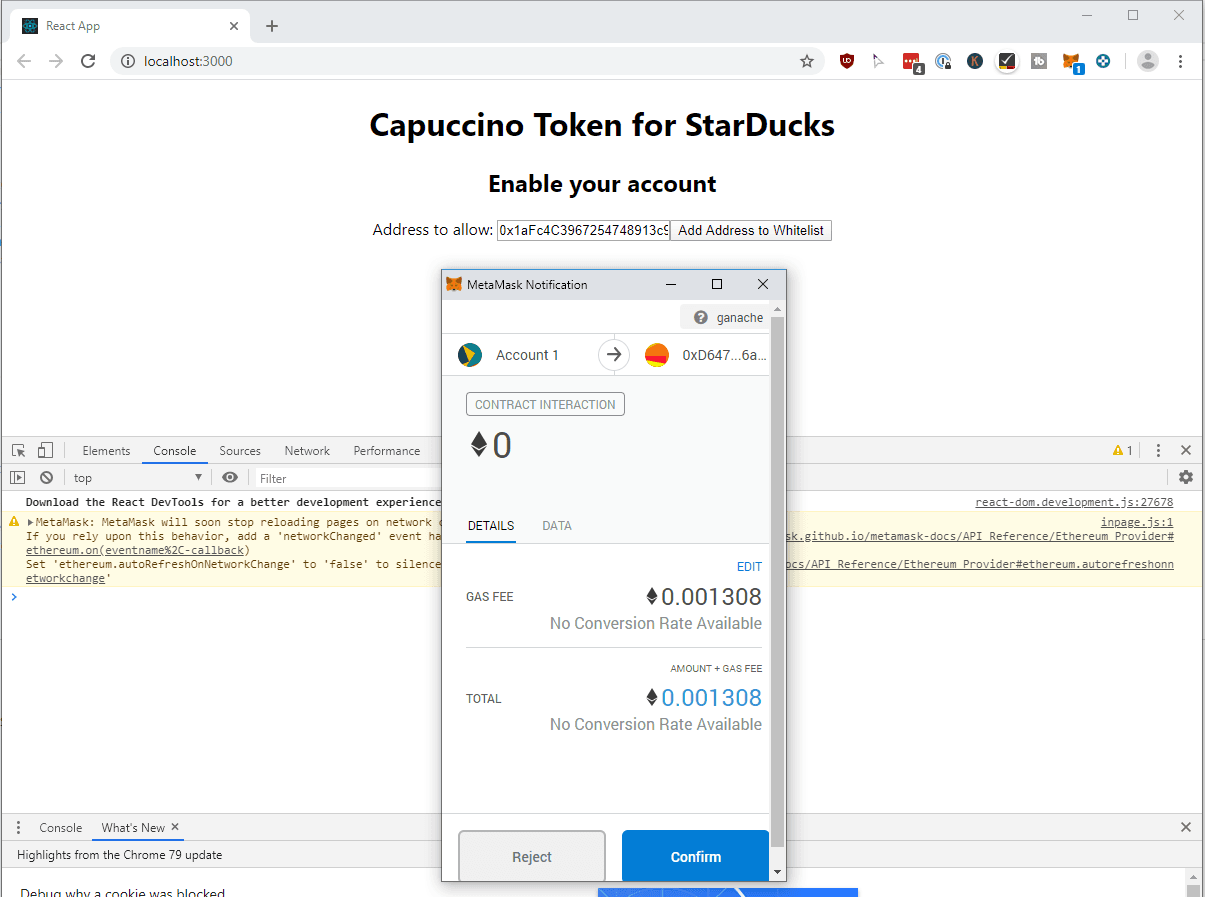Click the recipient 0xD647...6a address

pyautogui.click(x=724, y=355)
